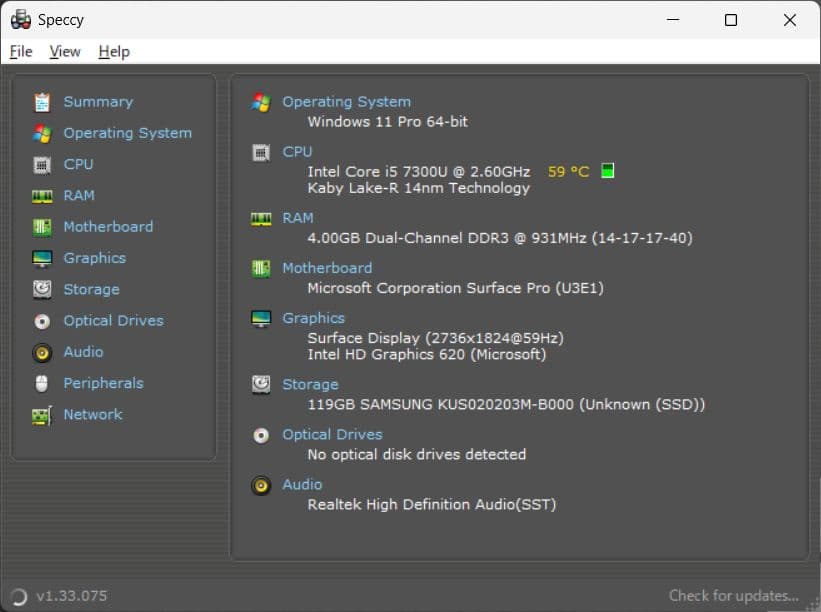Click Realtek High Definition Audio(SST) text
This screenshot has height=612, width=821.
coord(432,505)
